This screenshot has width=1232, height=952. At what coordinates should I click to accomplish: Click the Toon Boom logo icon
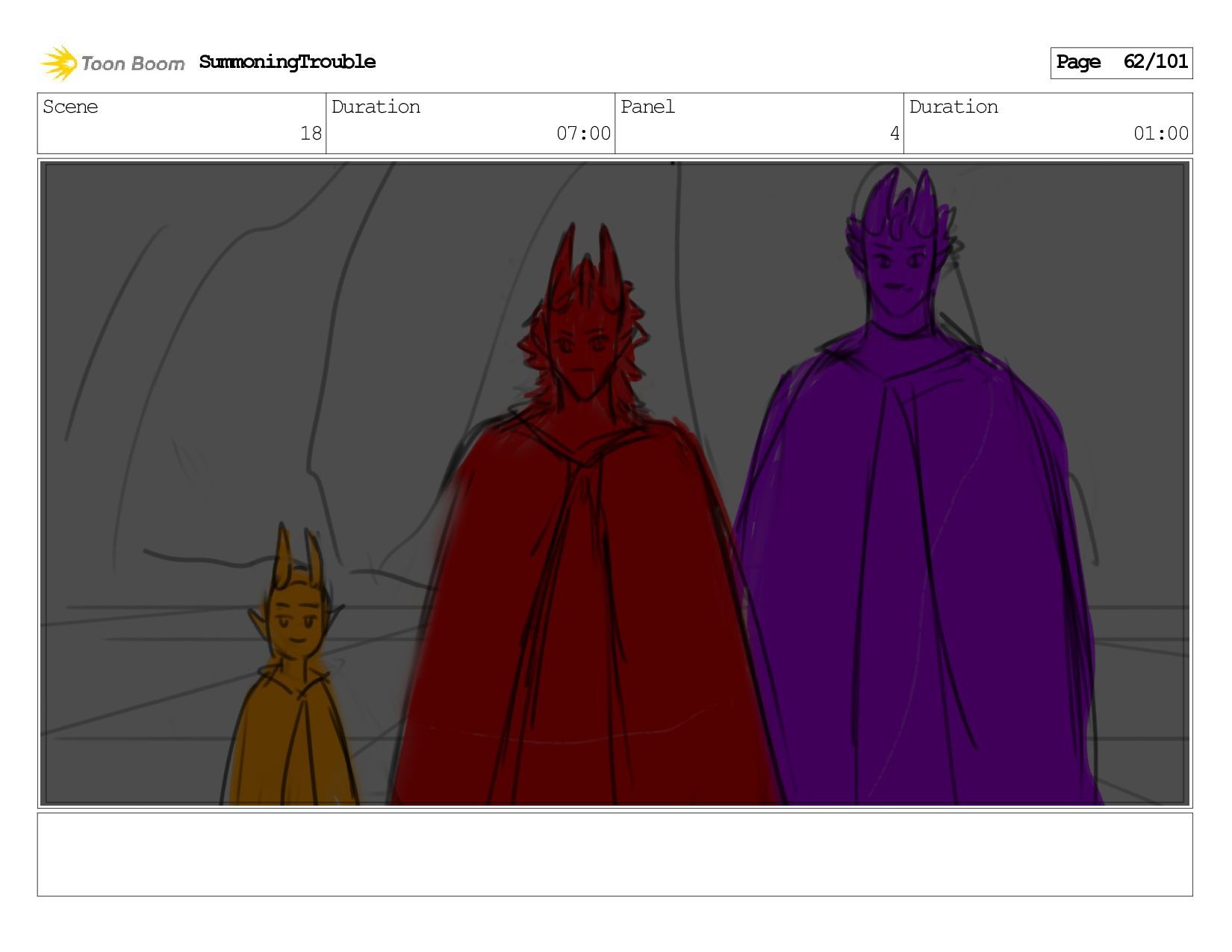pos(59,63)
